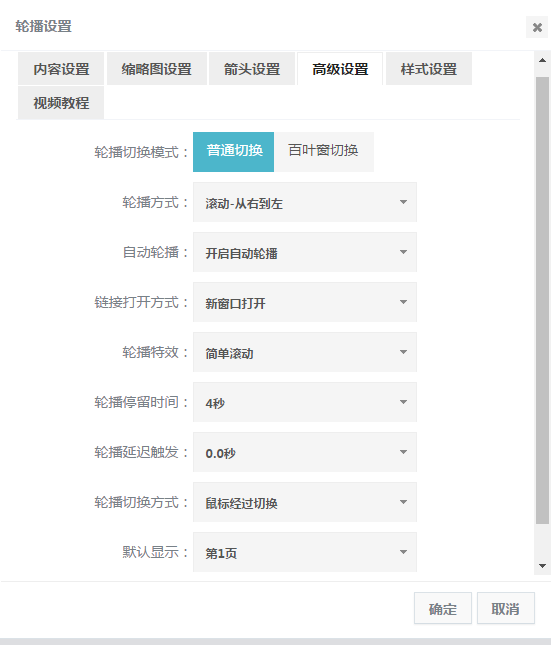Viewport: 551px width, 645px height.
Task: Click the 取消 button
Action: coord(506,608)
